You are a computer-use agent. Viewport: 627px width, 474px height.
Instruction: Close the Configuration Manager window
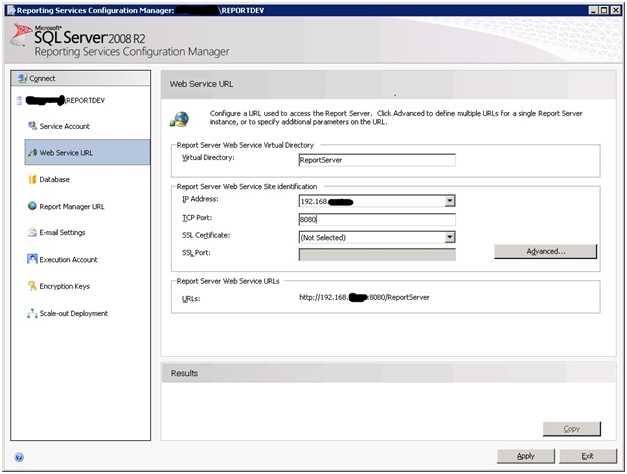pos(616,10)
